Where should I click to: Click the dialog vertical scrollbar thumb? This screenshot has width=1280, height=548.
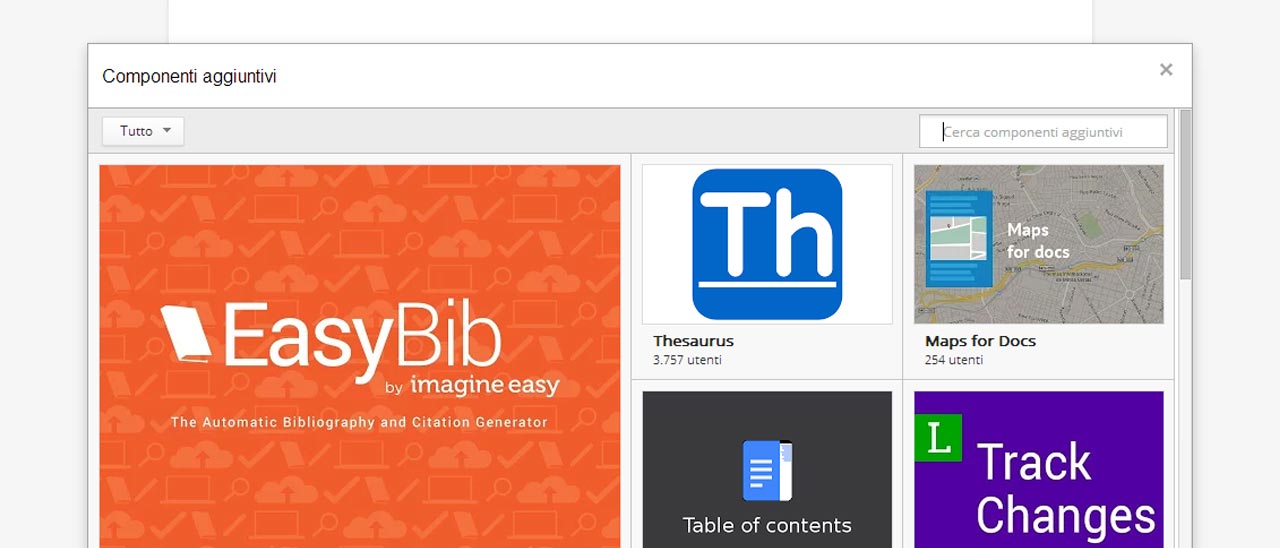1185,195
